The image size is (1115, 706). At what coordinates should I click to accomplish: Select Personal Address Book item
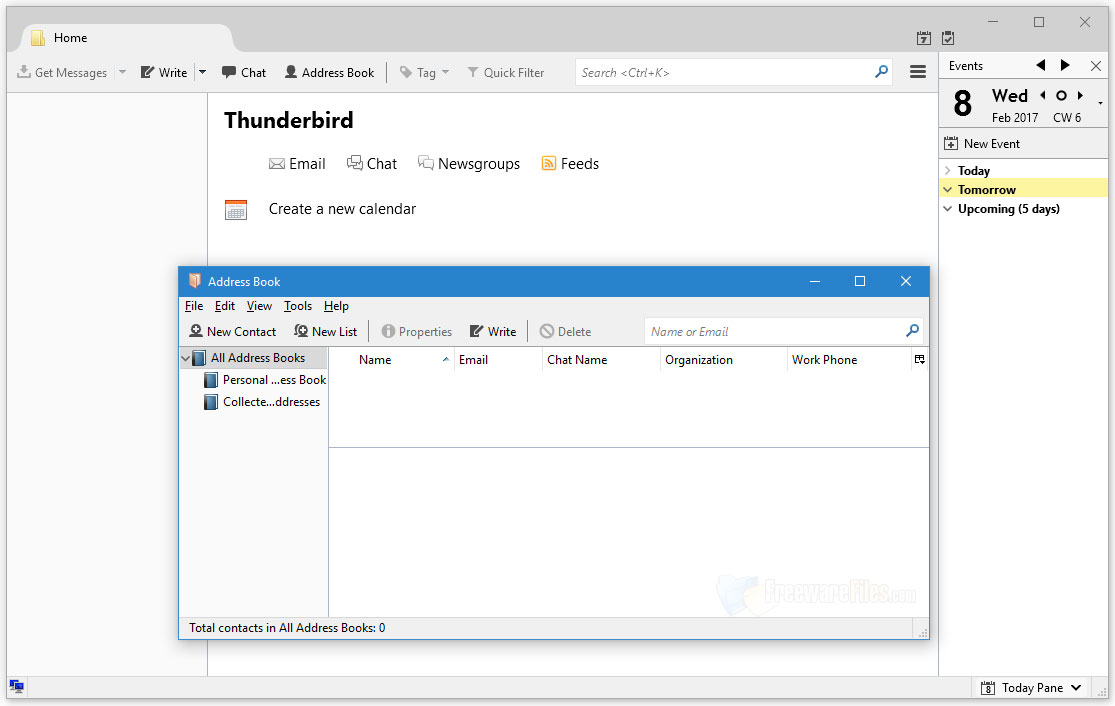pyautogui.click(x=265, y=380)
